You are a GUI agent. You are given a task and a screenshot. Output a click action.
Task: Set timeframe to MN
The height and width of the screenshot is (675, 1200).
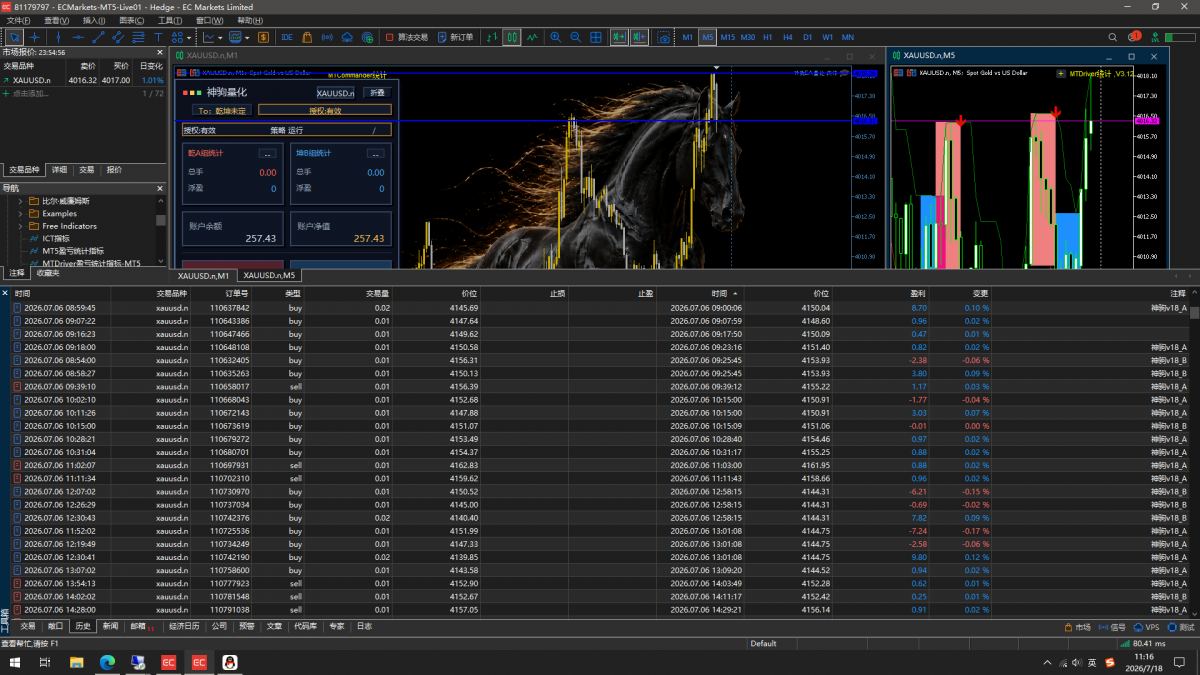click(x=848, y=37)
